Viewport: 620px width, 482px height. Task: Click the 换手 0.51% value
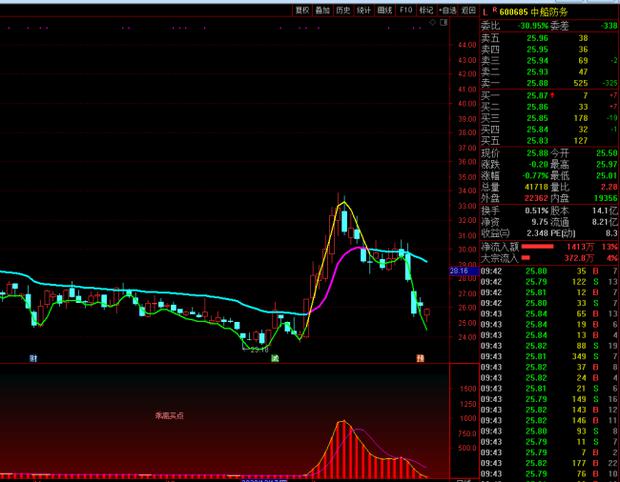(537, 211)
